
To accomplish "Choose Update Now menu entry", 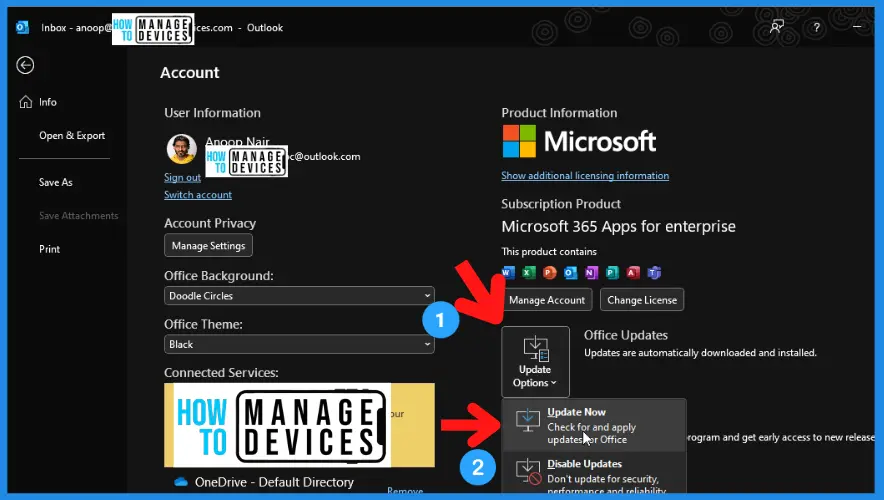I will click(594, 426).
